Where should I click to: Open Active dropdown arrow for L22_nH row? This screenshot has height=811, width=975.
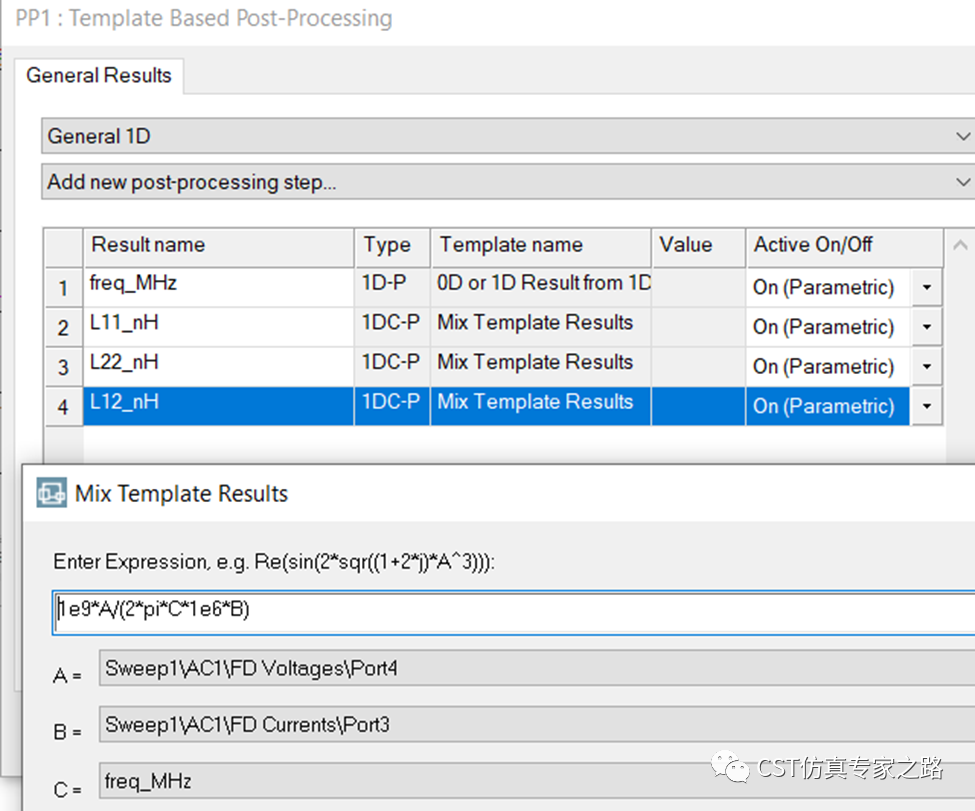click(926, 366)
